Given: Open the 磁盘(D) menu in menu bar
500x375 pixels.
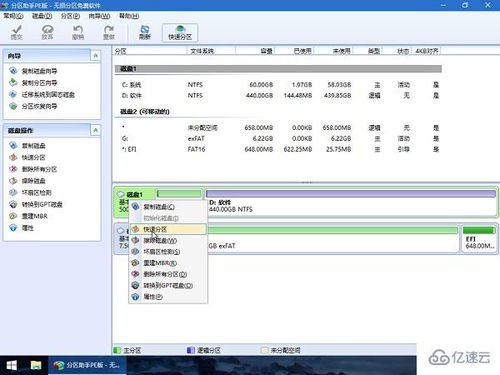Looking at the screenshot, I should [x=42, y=16].
